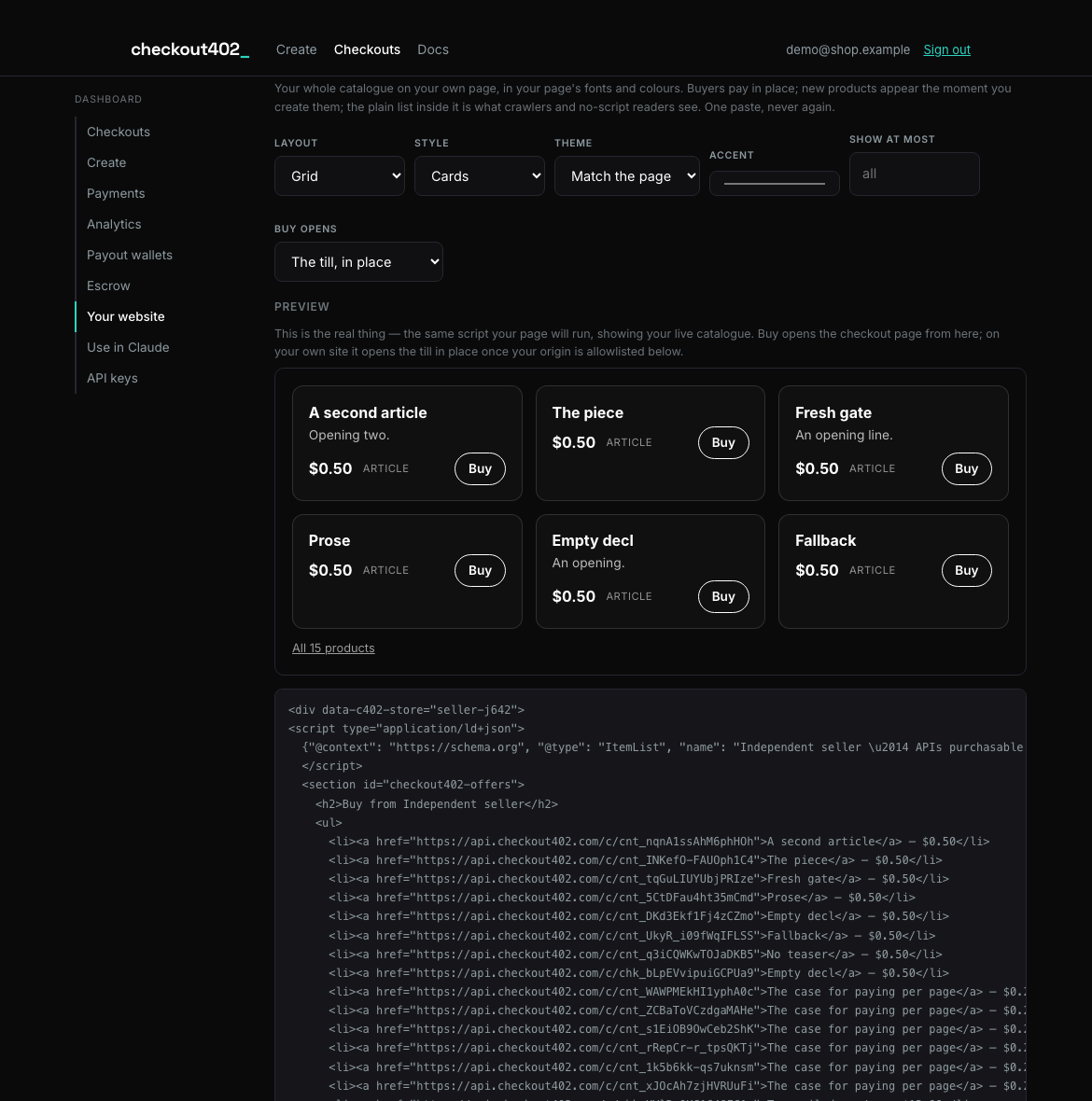The height and width of the screenshot is (1101, 1092).
Task: Select Create in the dashboard sidebar
Action: [106, 163]
